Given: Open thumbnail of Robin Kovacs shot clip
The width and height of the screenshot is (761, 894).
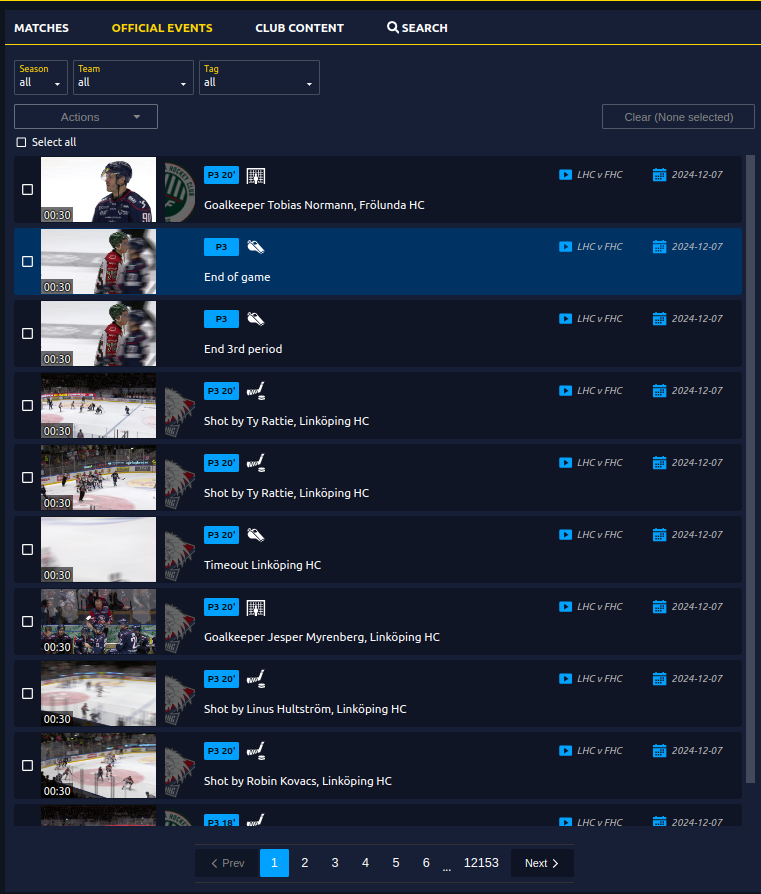Looking at the screenshot, I should click(x=98, y=766).
